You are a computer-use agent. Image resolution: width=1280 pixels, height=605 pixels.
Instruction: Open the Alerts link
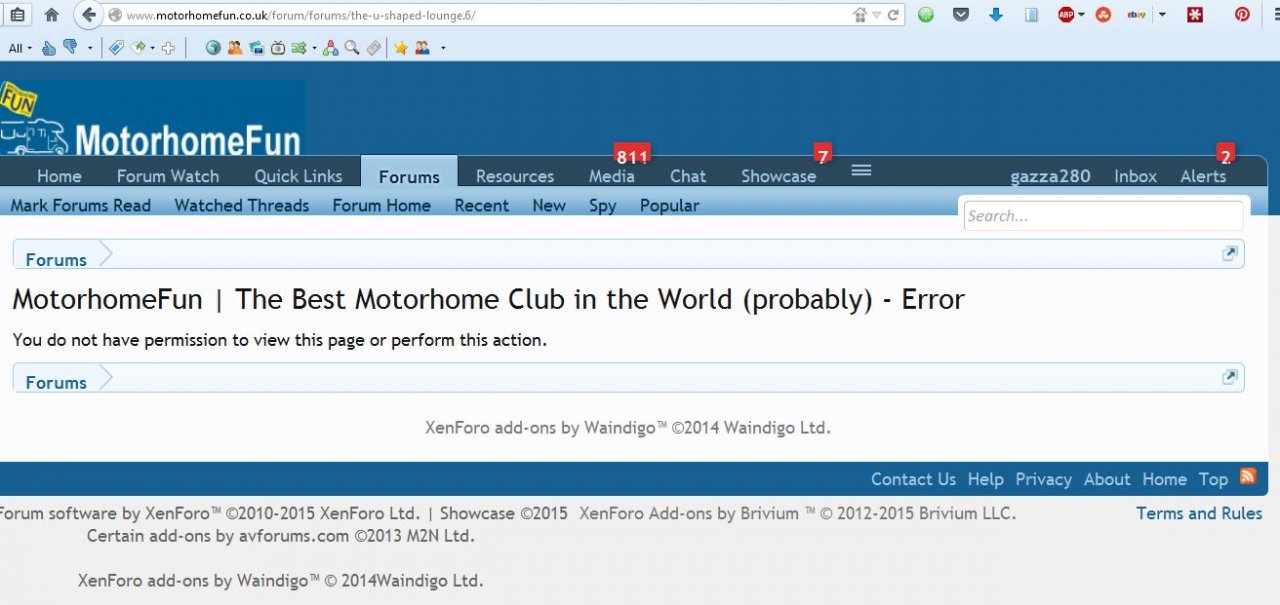[1203, 176]
